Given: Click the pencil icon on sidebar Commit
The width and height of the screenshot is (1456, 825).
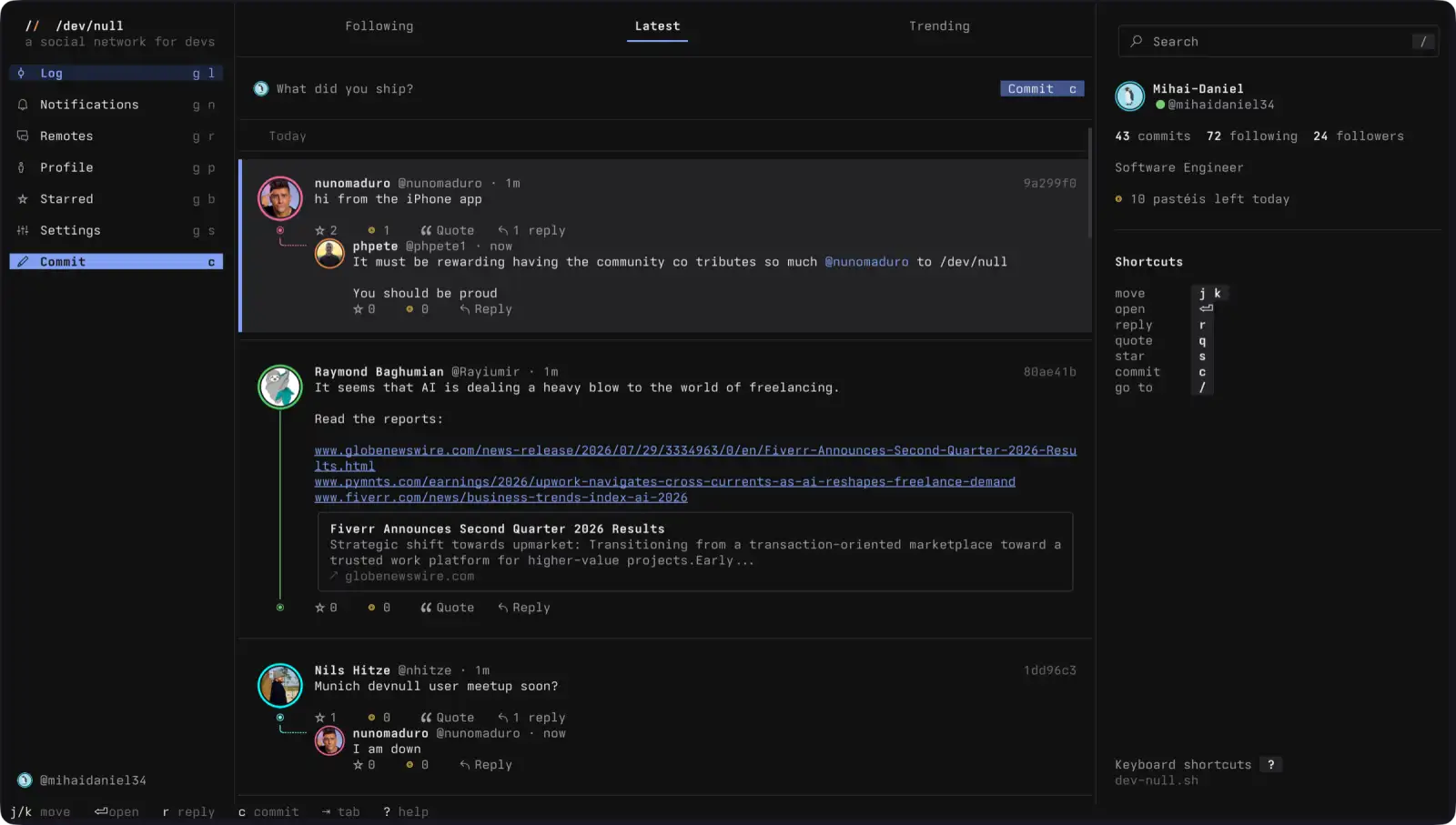Looking at the screenshot, I should [23, 262].
